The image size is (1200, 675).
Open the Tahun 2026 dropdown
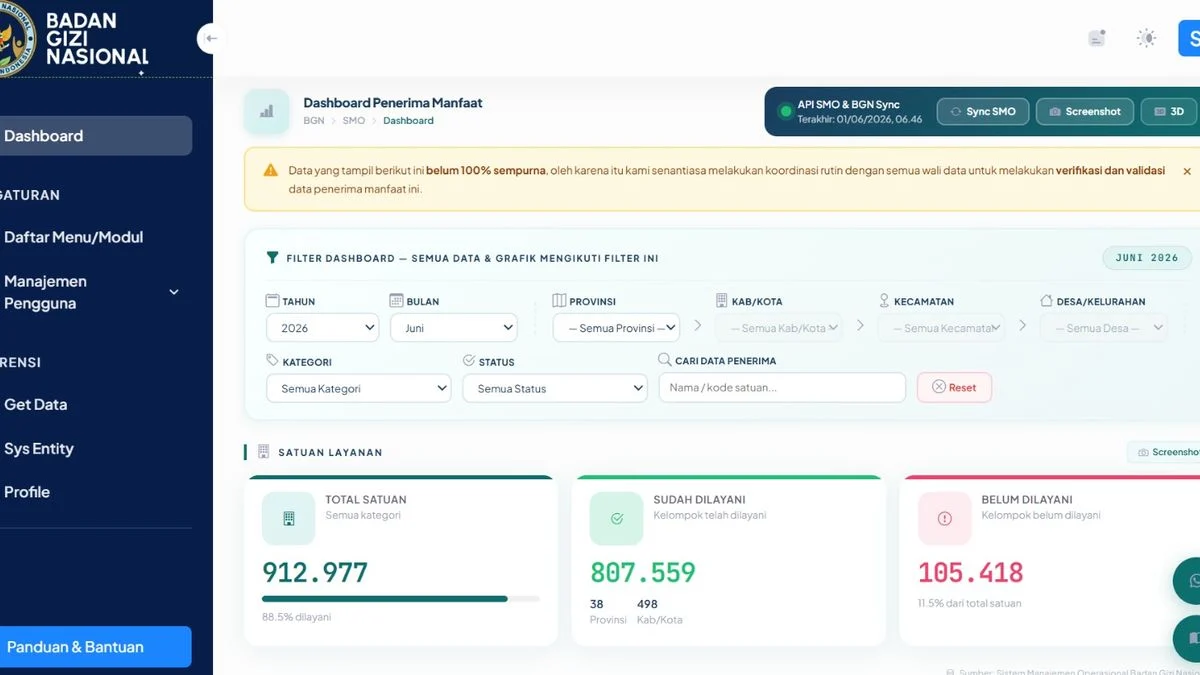click(x=322, y=328)
